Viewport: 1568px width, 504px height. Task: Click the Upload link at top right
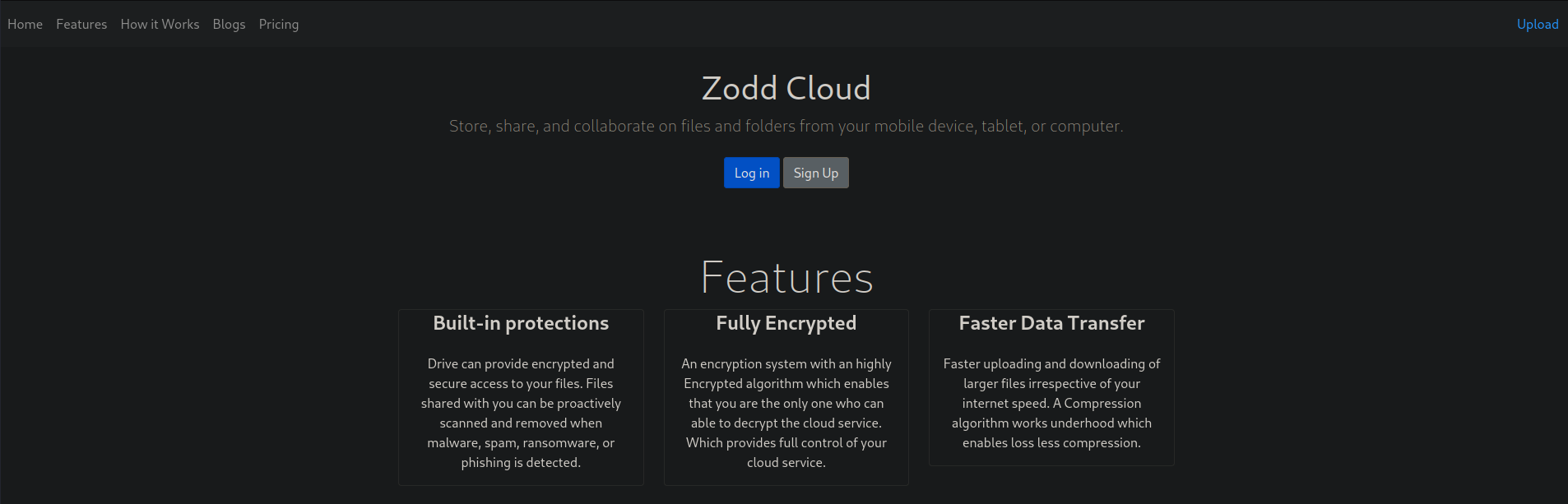[x=1537, y=25]
